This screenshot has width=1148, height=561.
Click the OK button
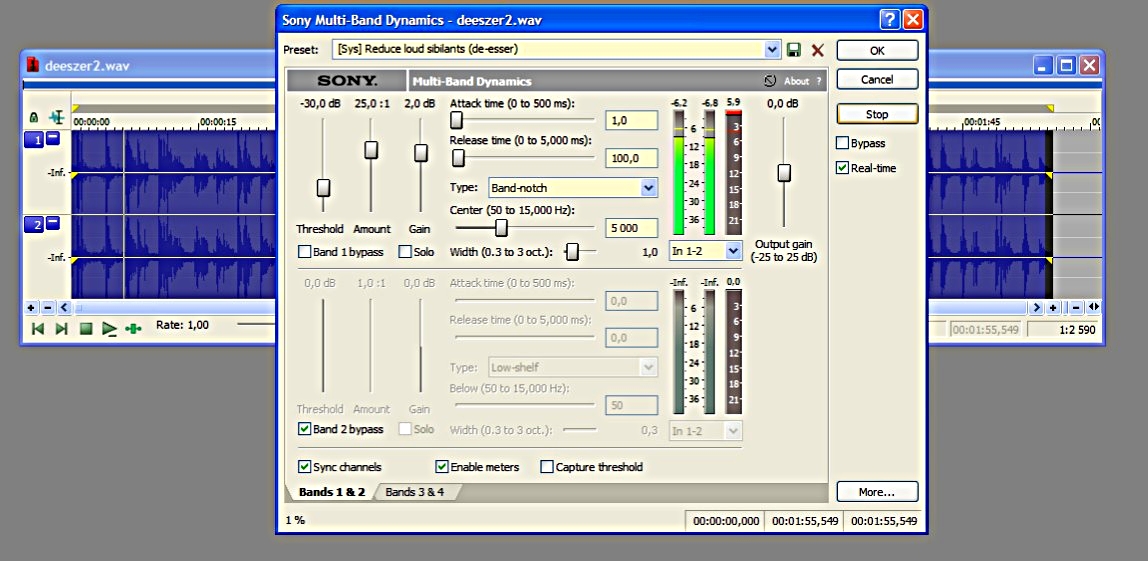point(877,51)
